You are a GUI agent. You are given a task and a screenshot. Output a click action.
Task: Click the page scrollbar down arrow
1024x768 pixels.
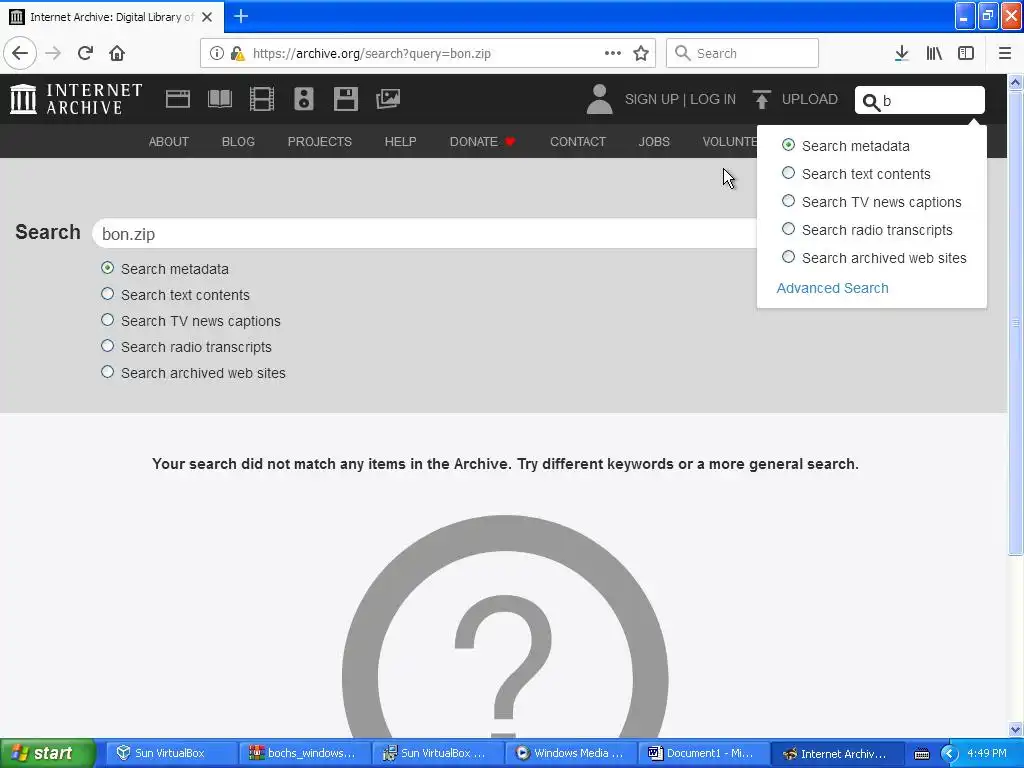point(1015,729)
